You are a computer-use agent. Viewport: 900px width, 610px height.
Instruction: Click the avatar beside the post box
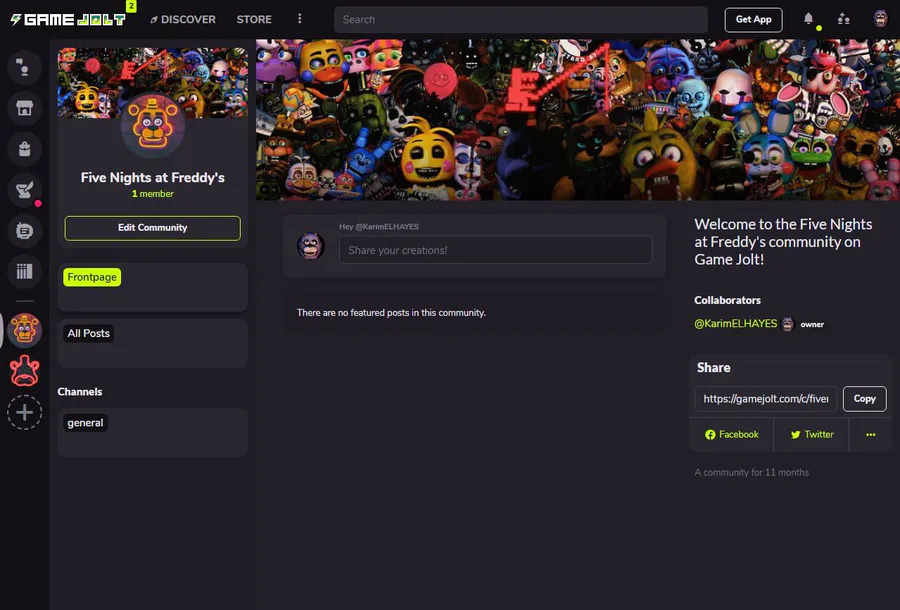point(311,247)
